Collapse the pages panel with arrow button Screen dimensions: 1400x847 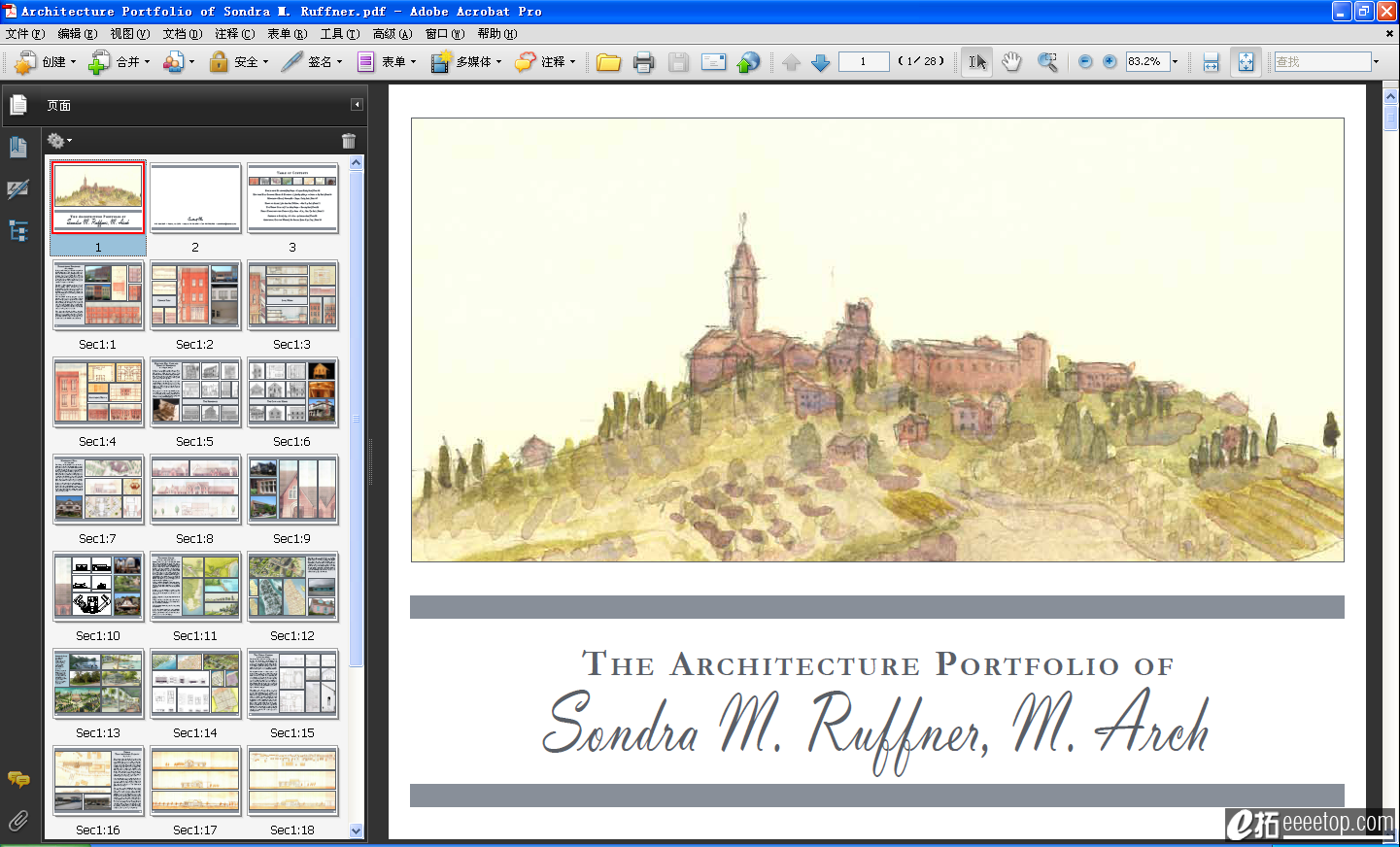pyautogui.click(x=357, y=105)
